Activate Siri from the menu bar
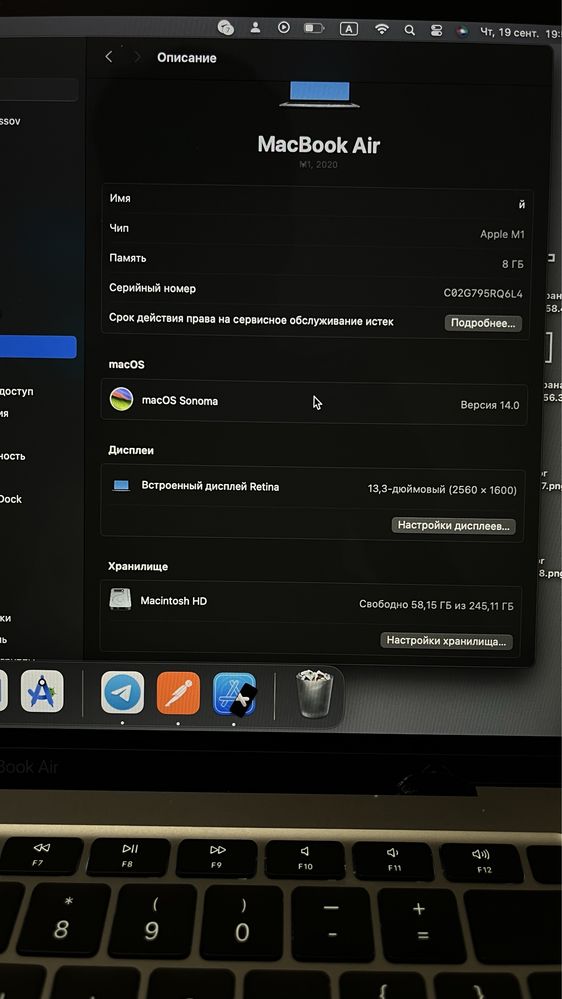Screen dimensions: 562x999 point(463,31)
